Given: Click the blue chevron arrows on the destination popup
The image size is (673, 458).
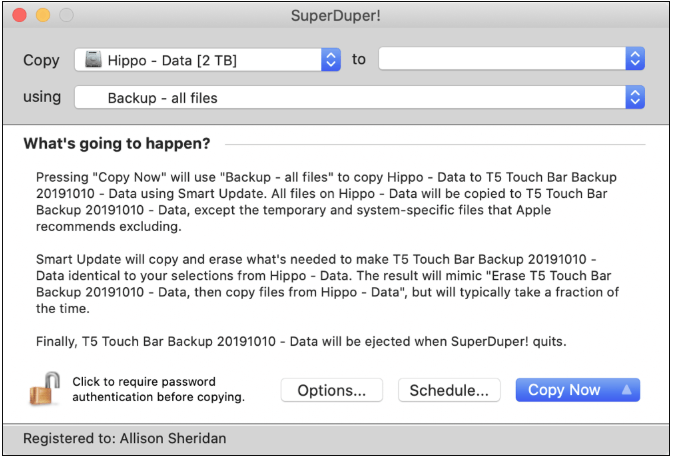Looking at the screenshot, I should coord(635,60).
